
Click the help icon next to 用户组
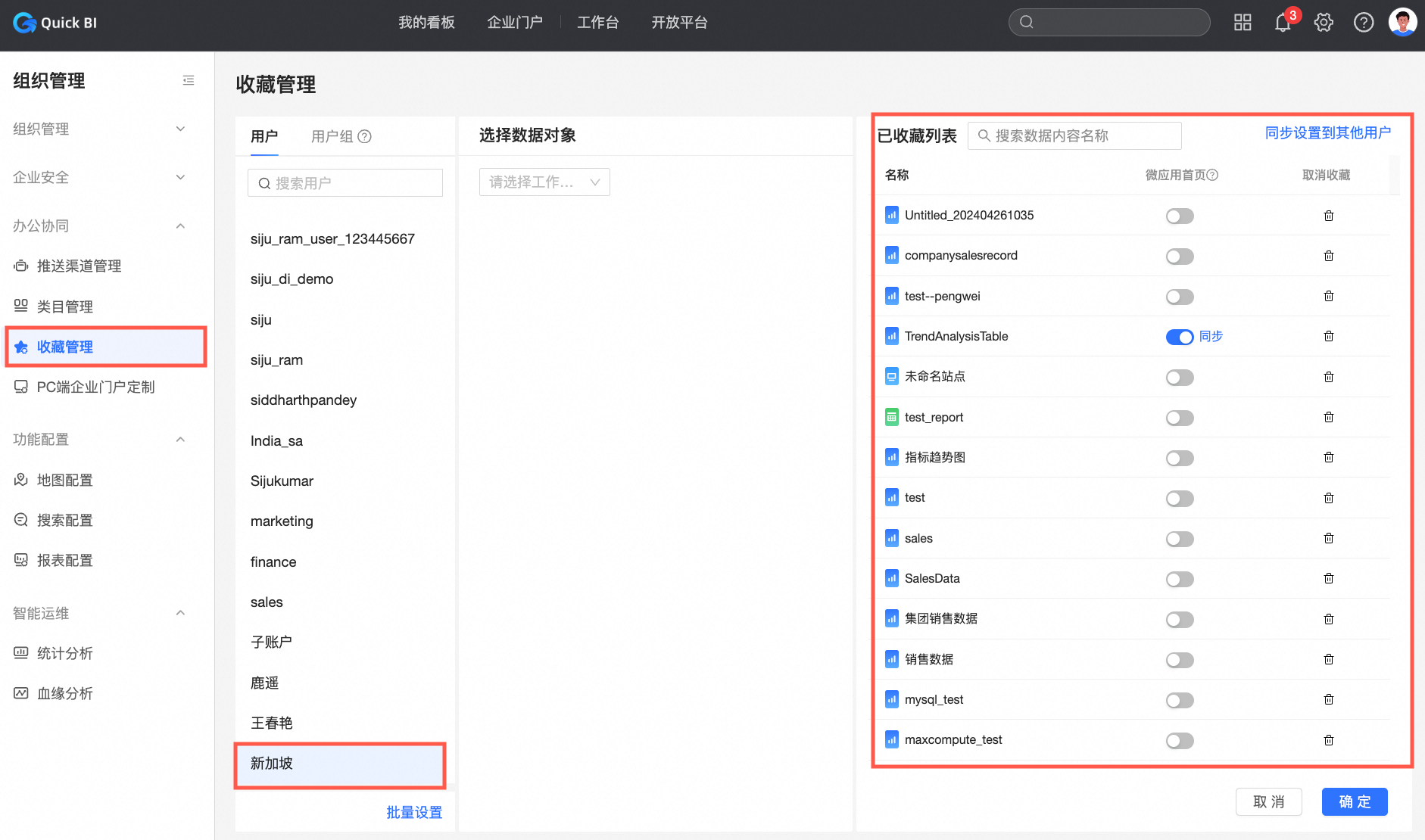pos(365,136)
